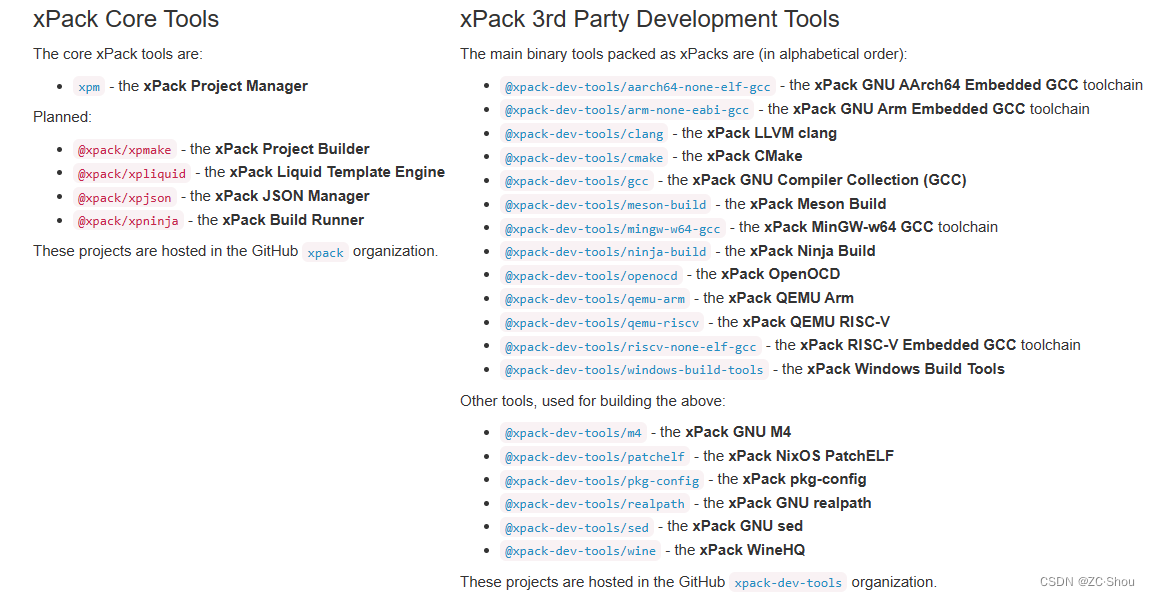This screenshot has height=596, width=1150.
Task: Click the 'xPack WineHQ' text
Action: [752, 550]
